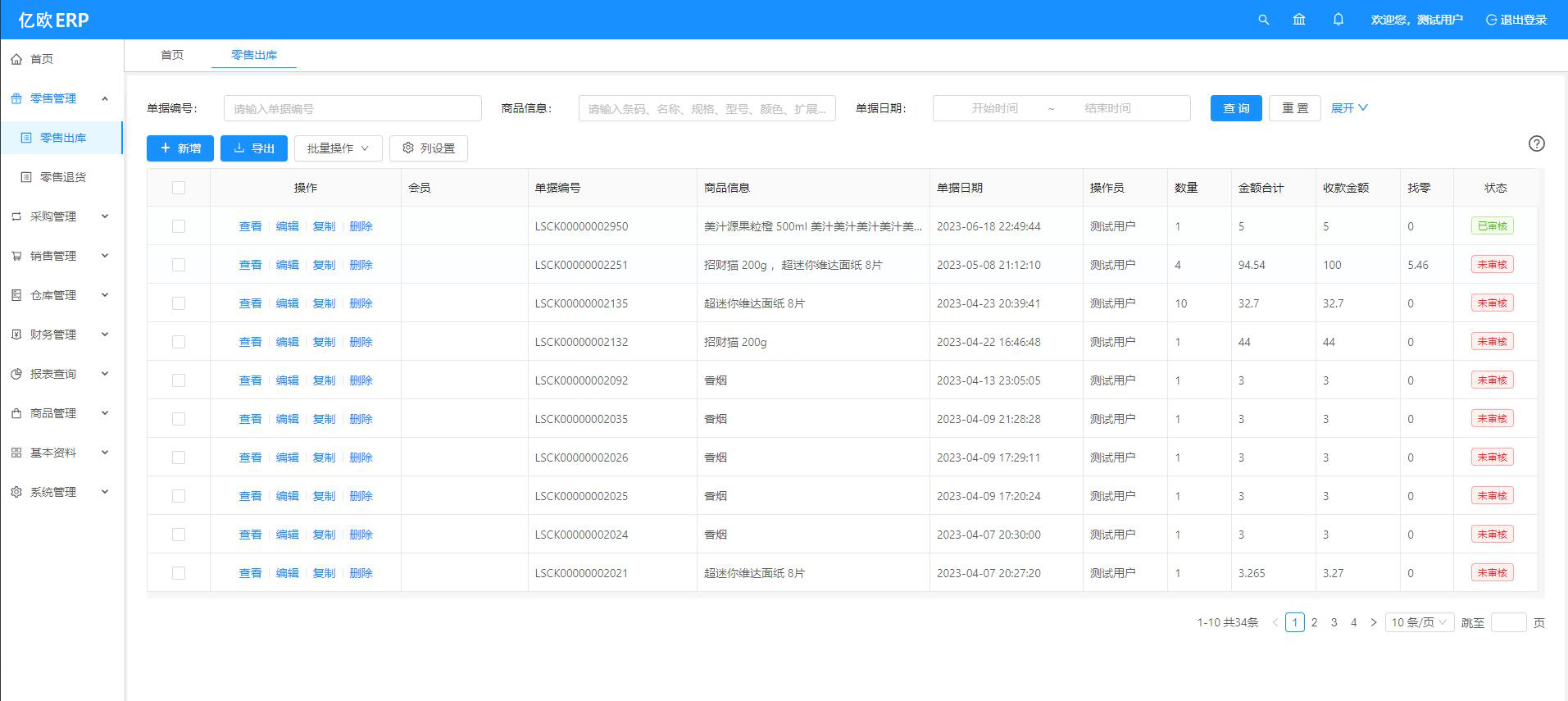This screenshot has height=701, width=1568.
Task: Check the row LSCK00000002026 checkbox
Action: 179,457
